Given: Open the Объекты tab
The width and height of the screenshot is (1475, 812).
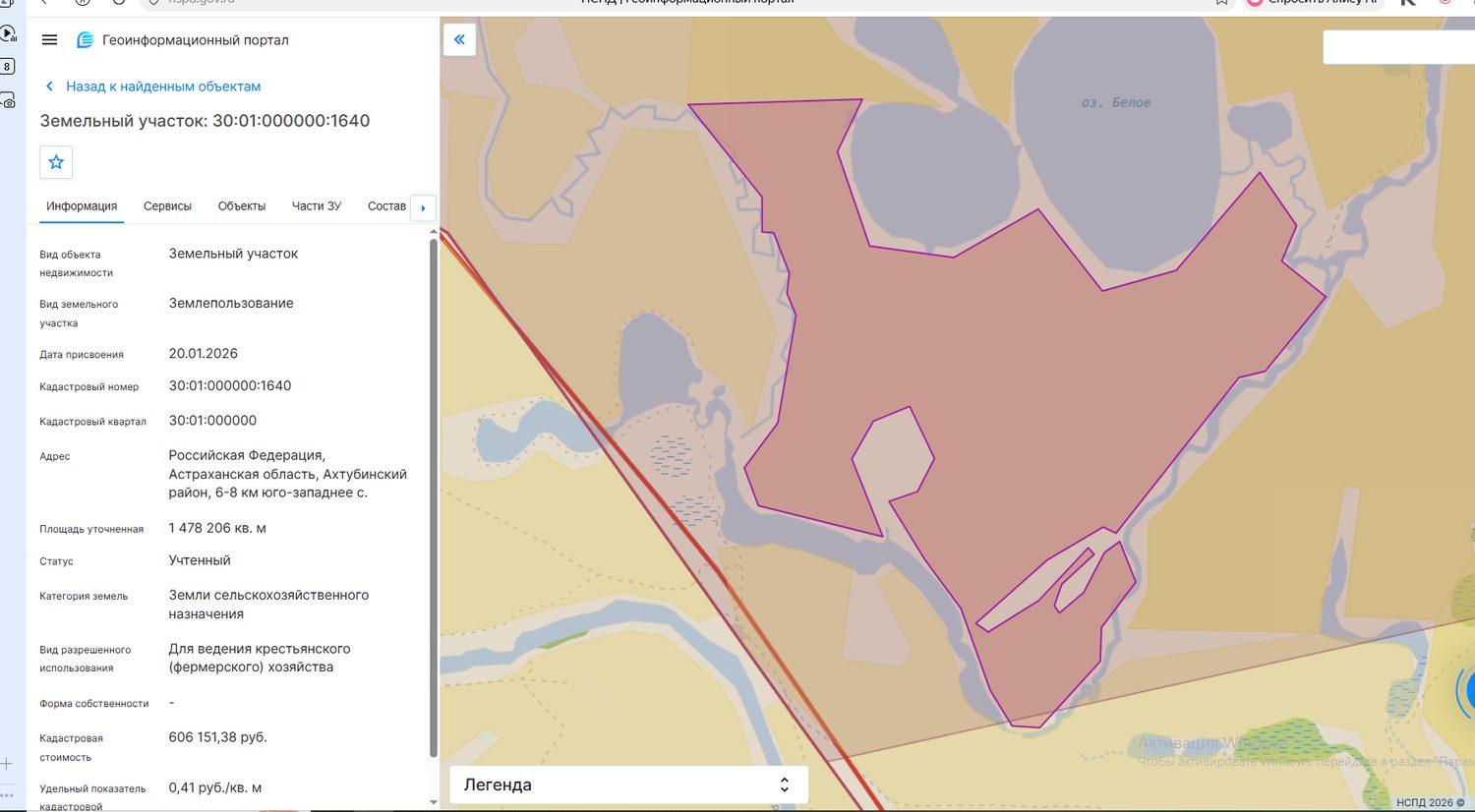Looking at the screenshot, I should tap(242, 206).
